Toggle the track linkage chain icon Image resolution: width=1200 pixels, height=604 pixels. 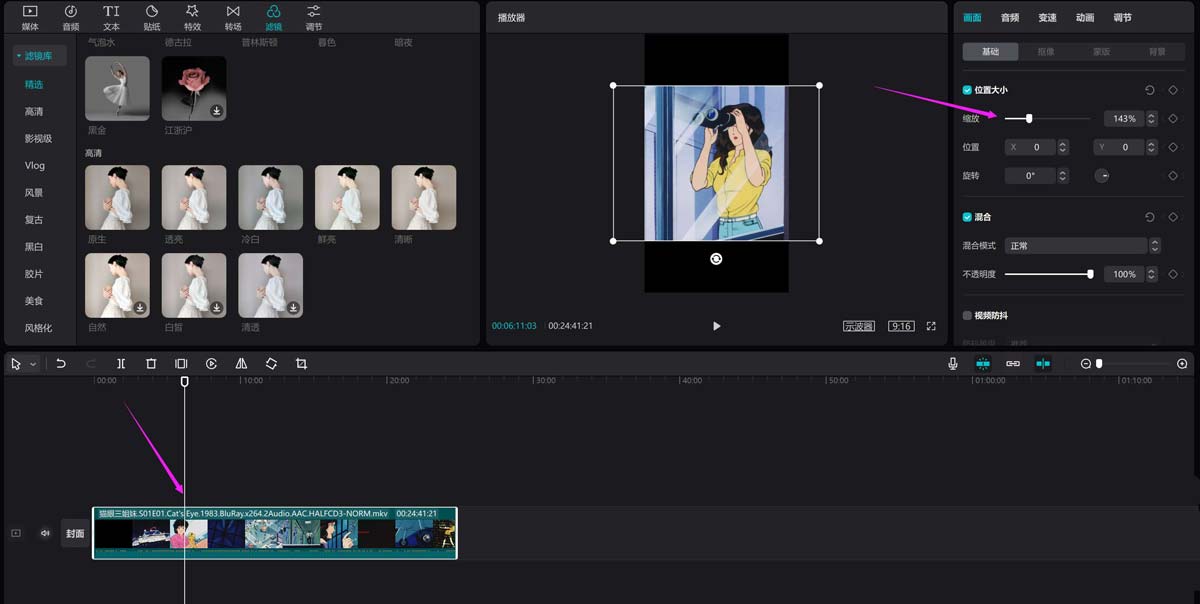click(x=1013, y=364)
